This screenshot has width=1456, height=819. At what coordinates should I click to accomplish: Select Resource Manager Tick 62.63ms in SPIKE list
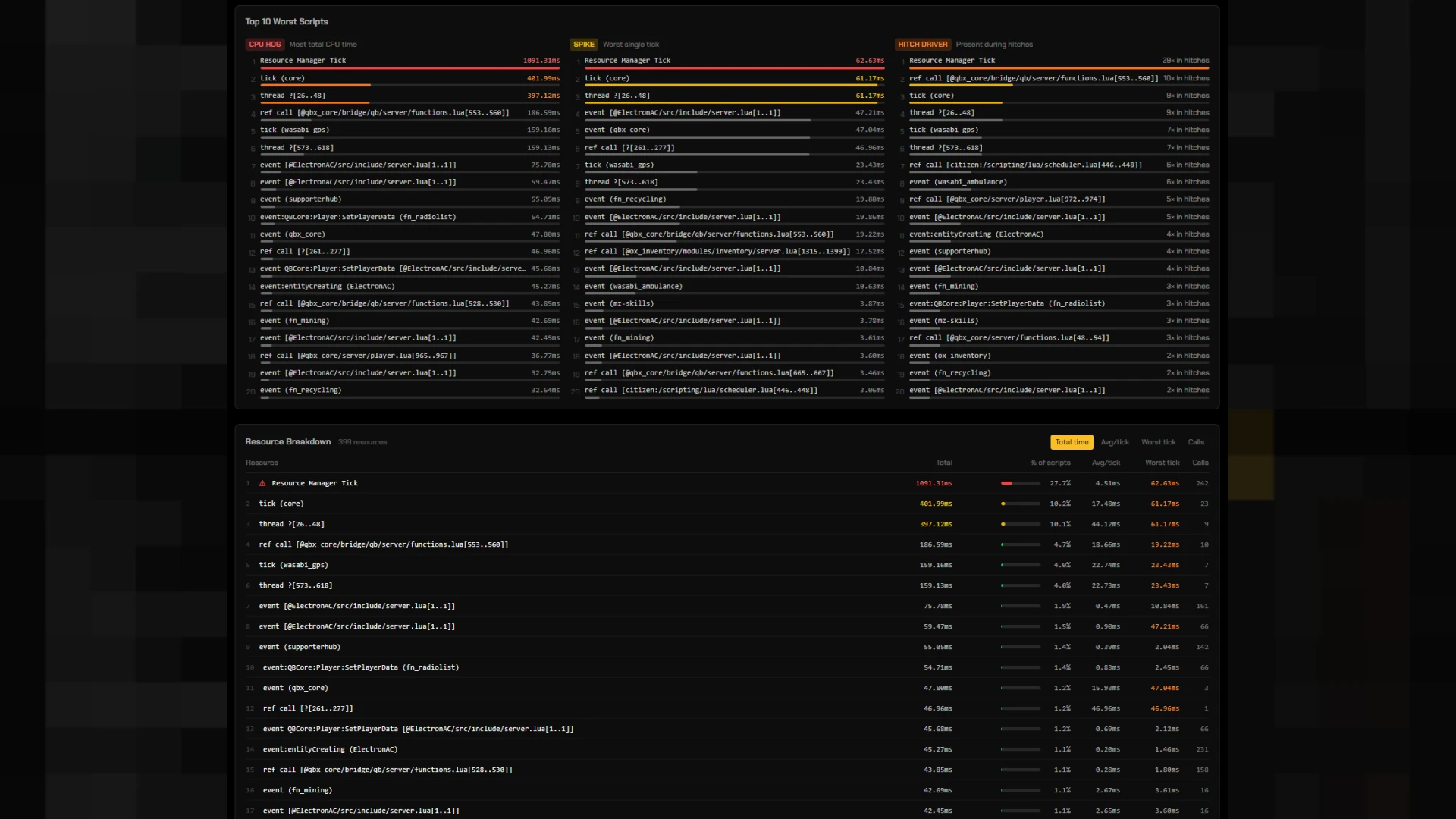[x=729, y=62]
